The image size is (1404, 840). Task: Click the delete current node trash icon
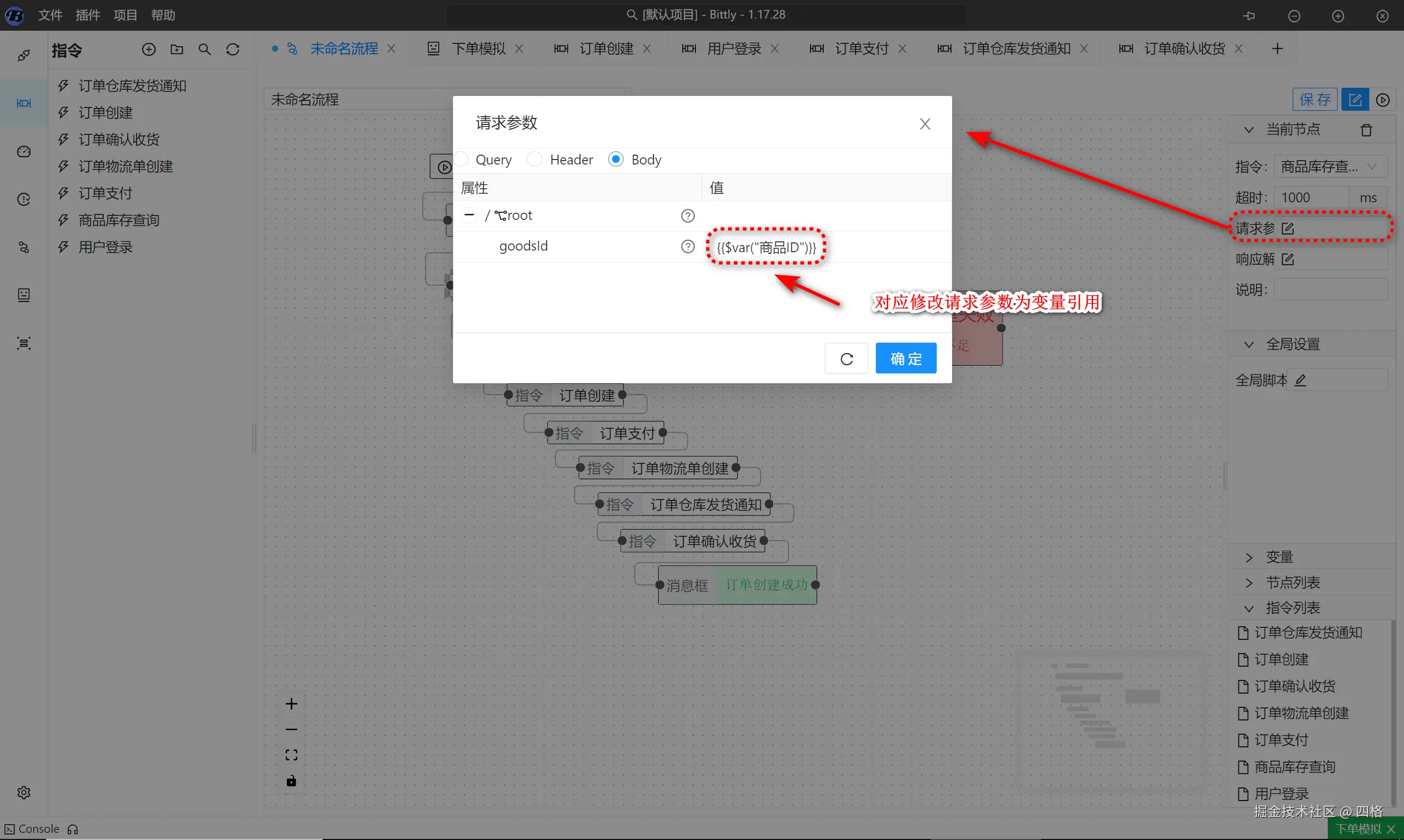(1366, 130)
